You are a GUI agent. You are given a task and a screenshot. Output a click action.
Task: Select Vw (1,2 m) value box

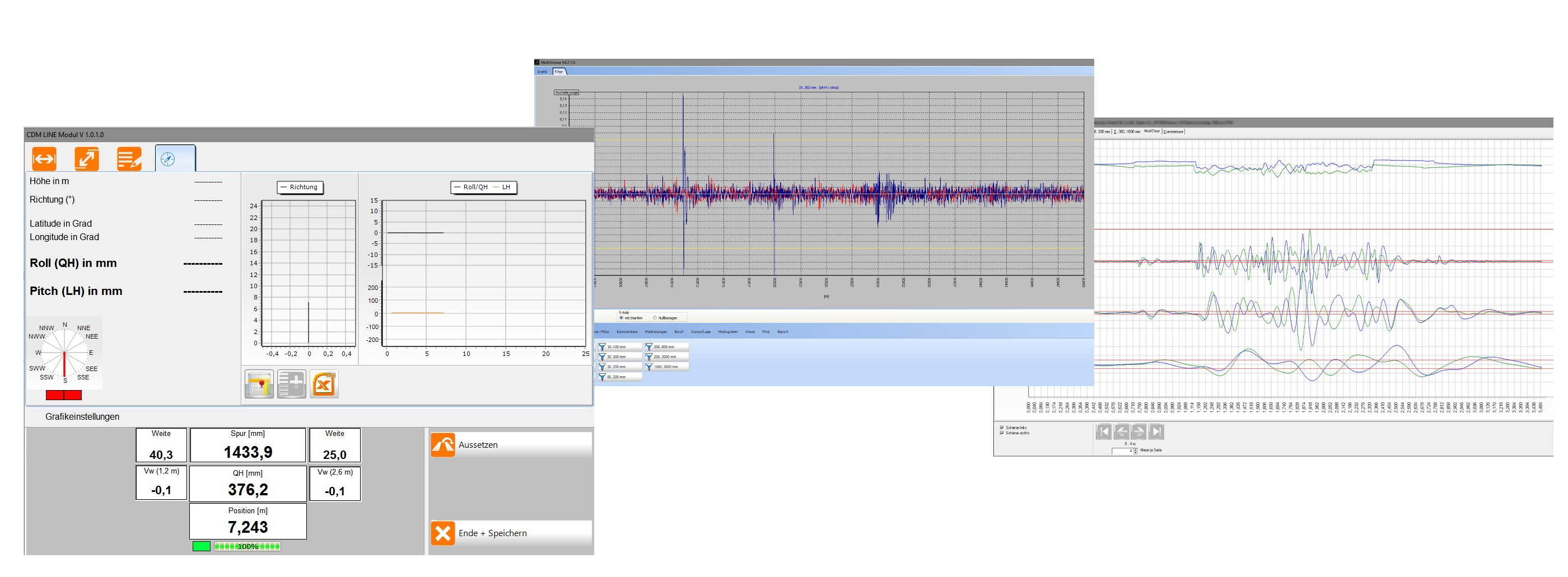point(161,483)
